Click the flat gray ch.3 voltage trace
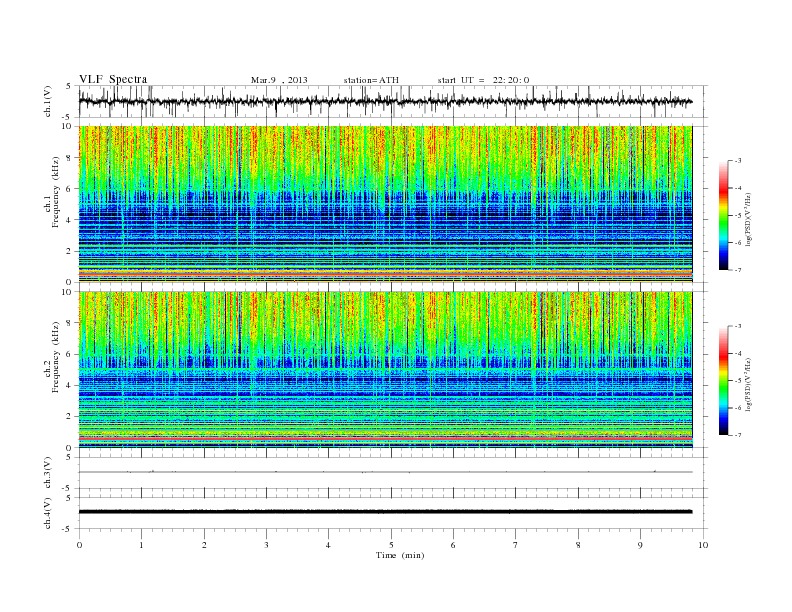792x612 pixels. pyautogui.click(x=385, y=472)
